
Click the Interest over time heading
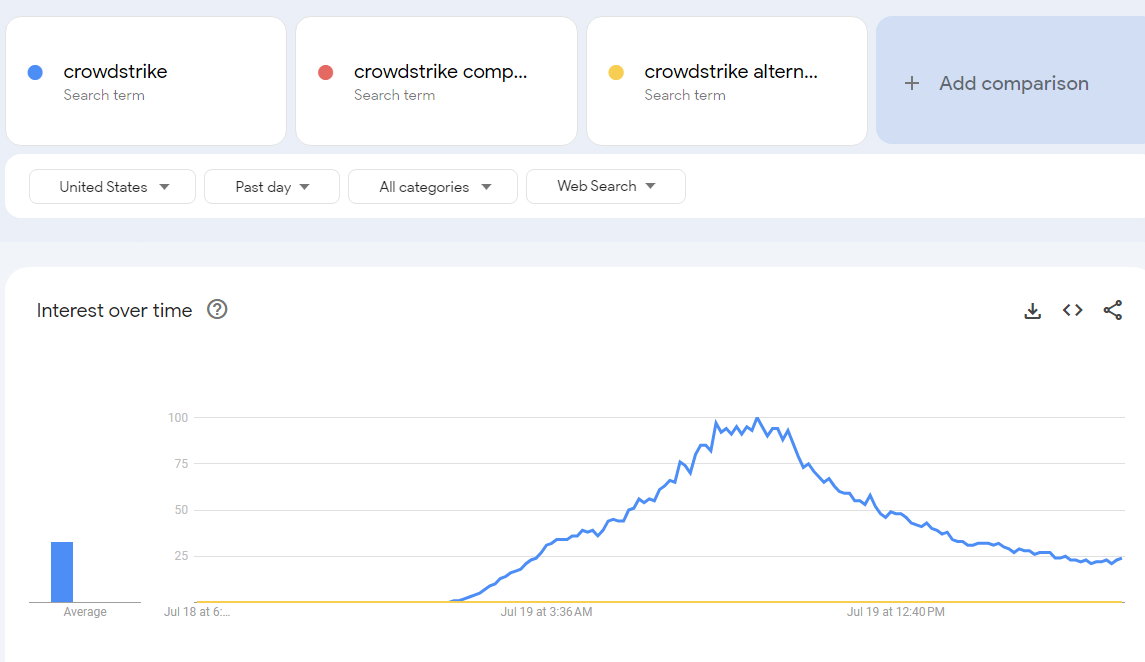114,310
